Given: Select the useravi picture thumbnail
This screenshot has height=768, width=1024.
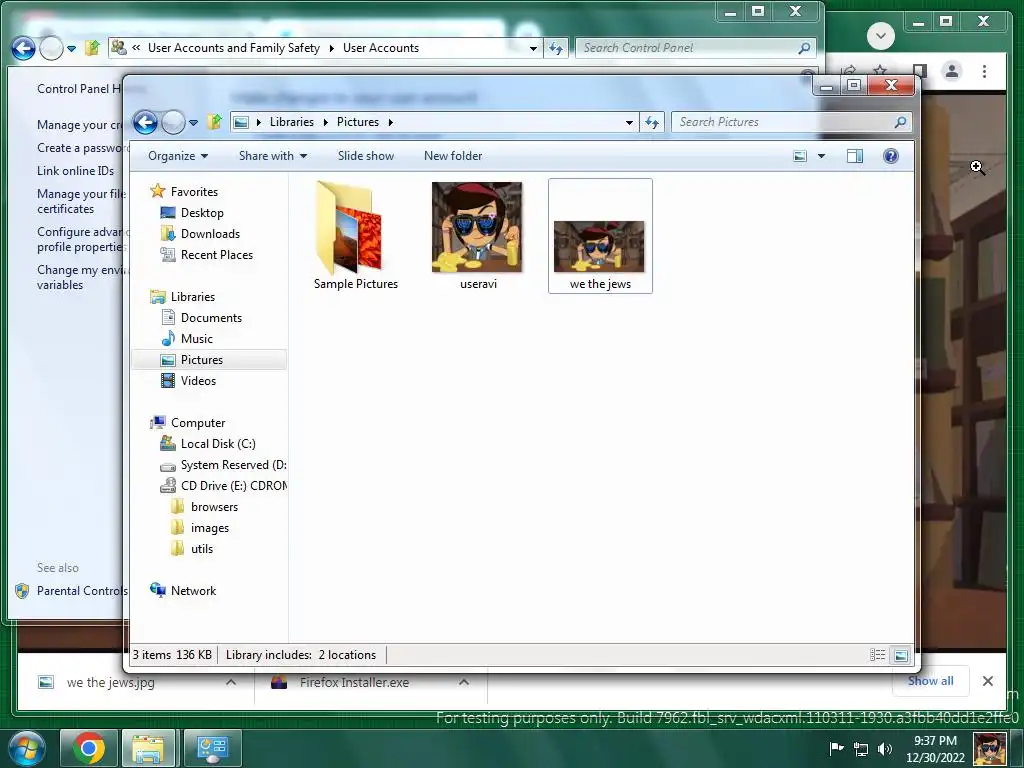Looking at the screenshot, I should [x=478, y=236].
